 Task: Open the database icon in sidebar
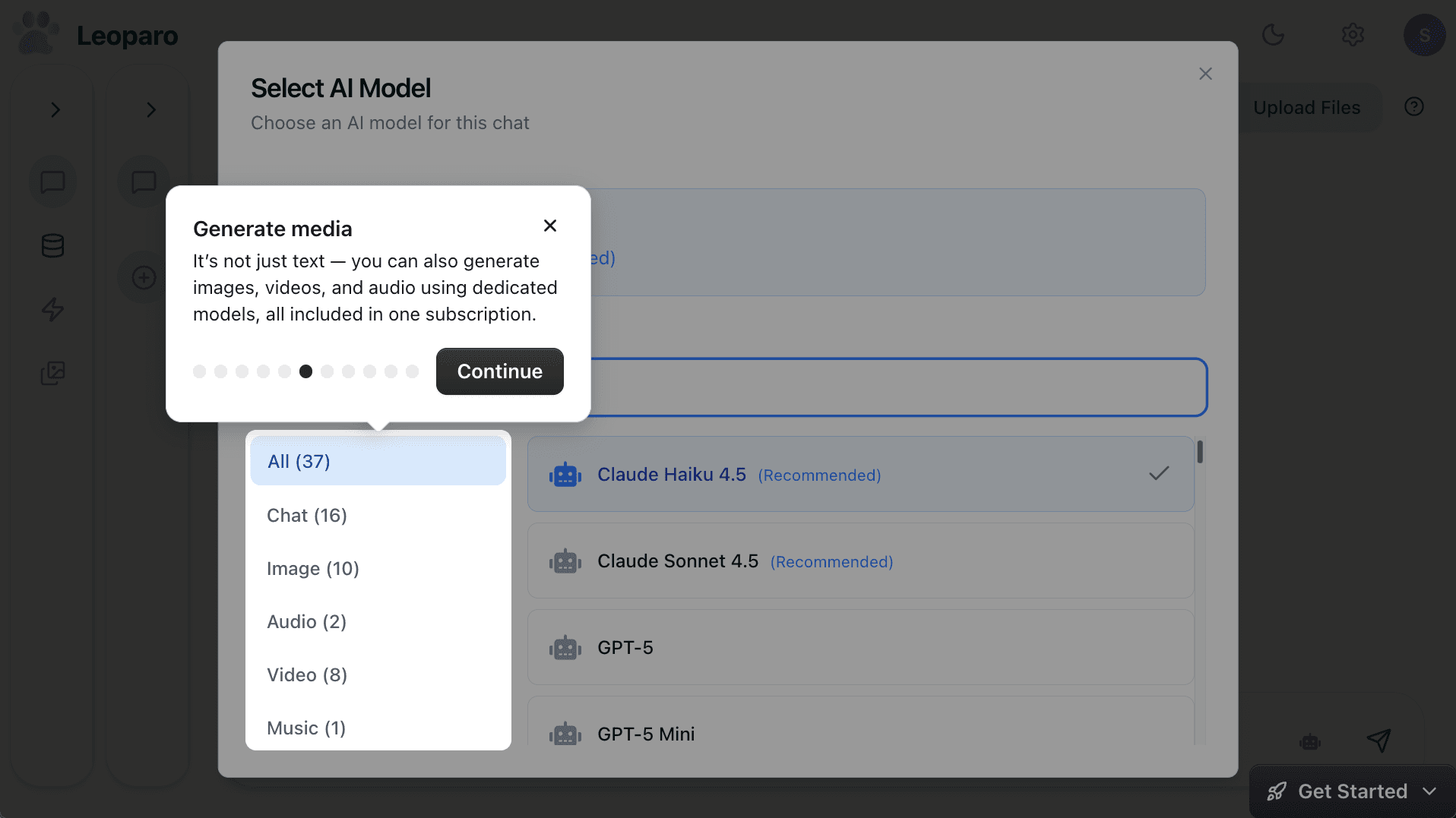click(52, 246)
